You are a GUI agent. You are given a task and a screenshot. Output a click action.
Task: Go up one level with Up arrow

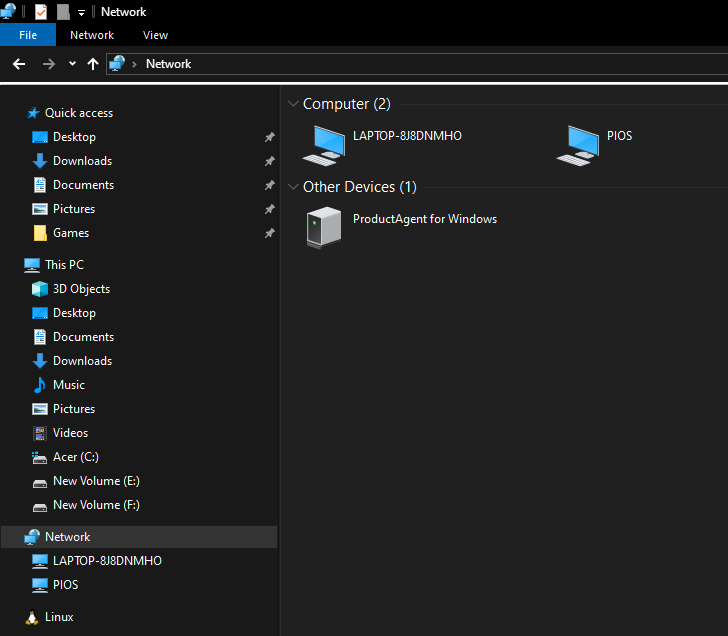pyautogui.click(x=93, y=64)
